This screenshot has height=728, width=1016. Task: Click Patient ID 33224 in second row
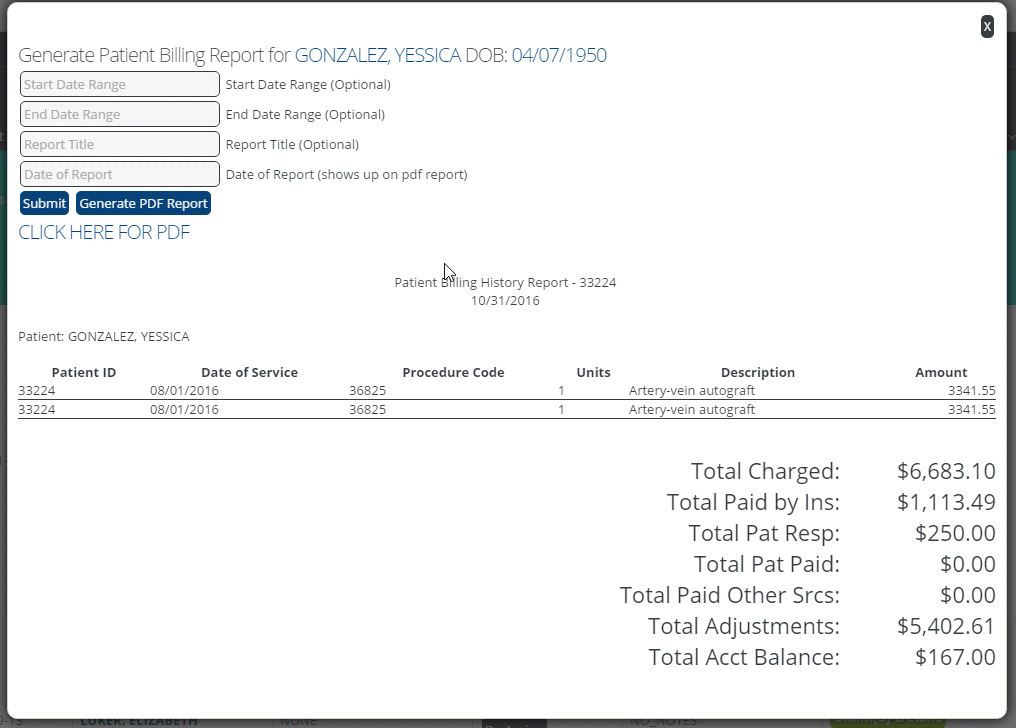point(37,409)
